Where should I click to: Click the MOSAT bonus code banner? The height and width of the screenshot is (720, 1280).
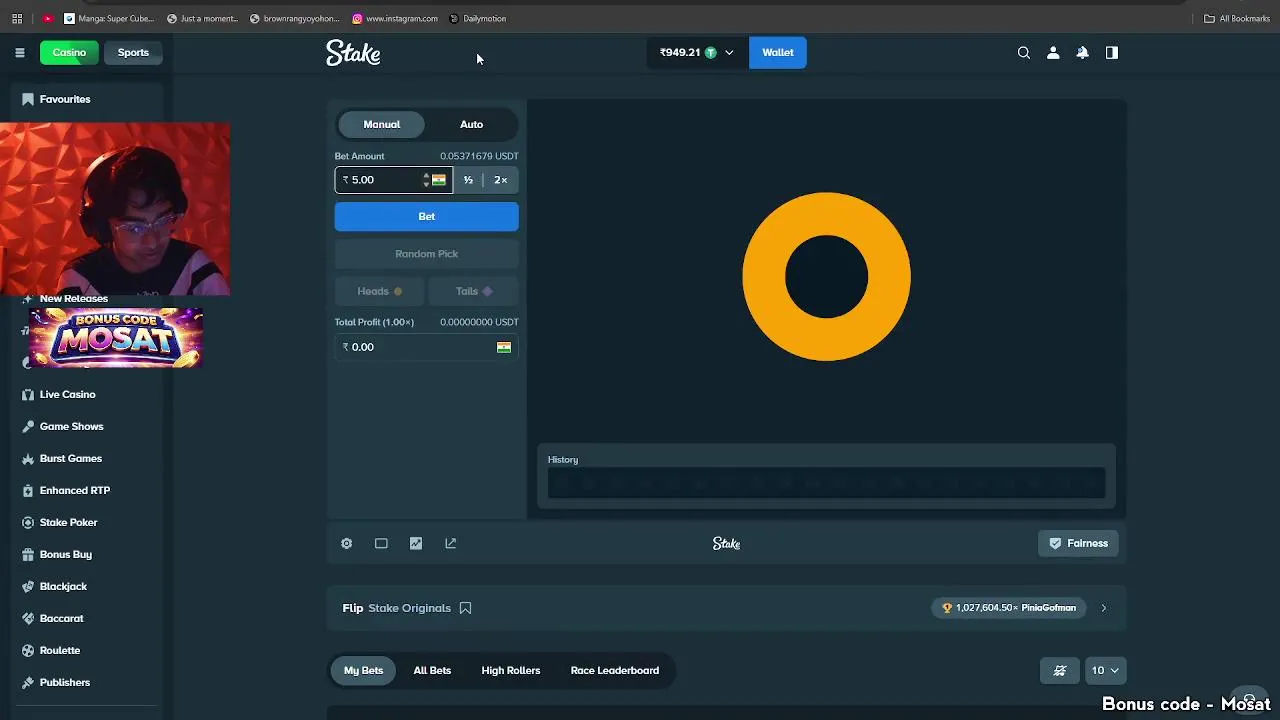(x=116, y=338)
